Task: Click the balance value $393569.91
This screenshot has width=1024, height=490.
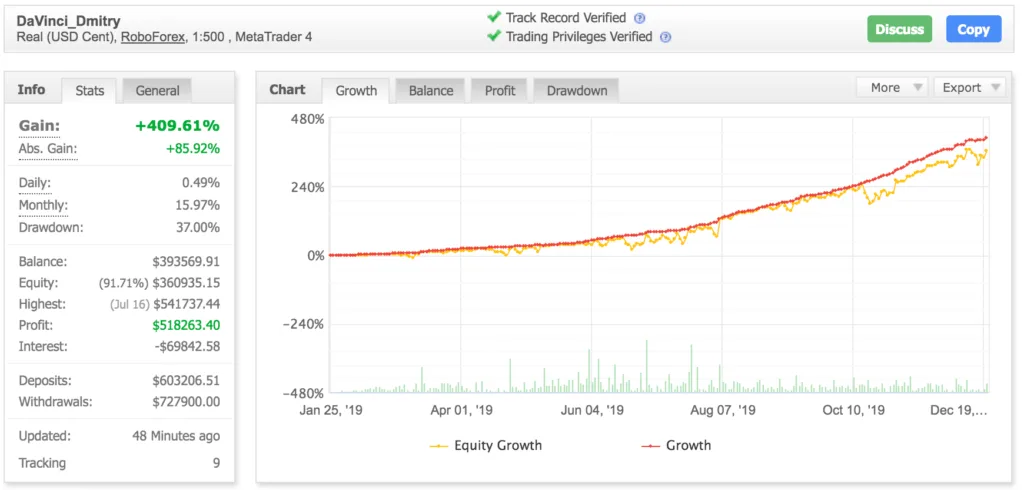Action: [186, 262]
